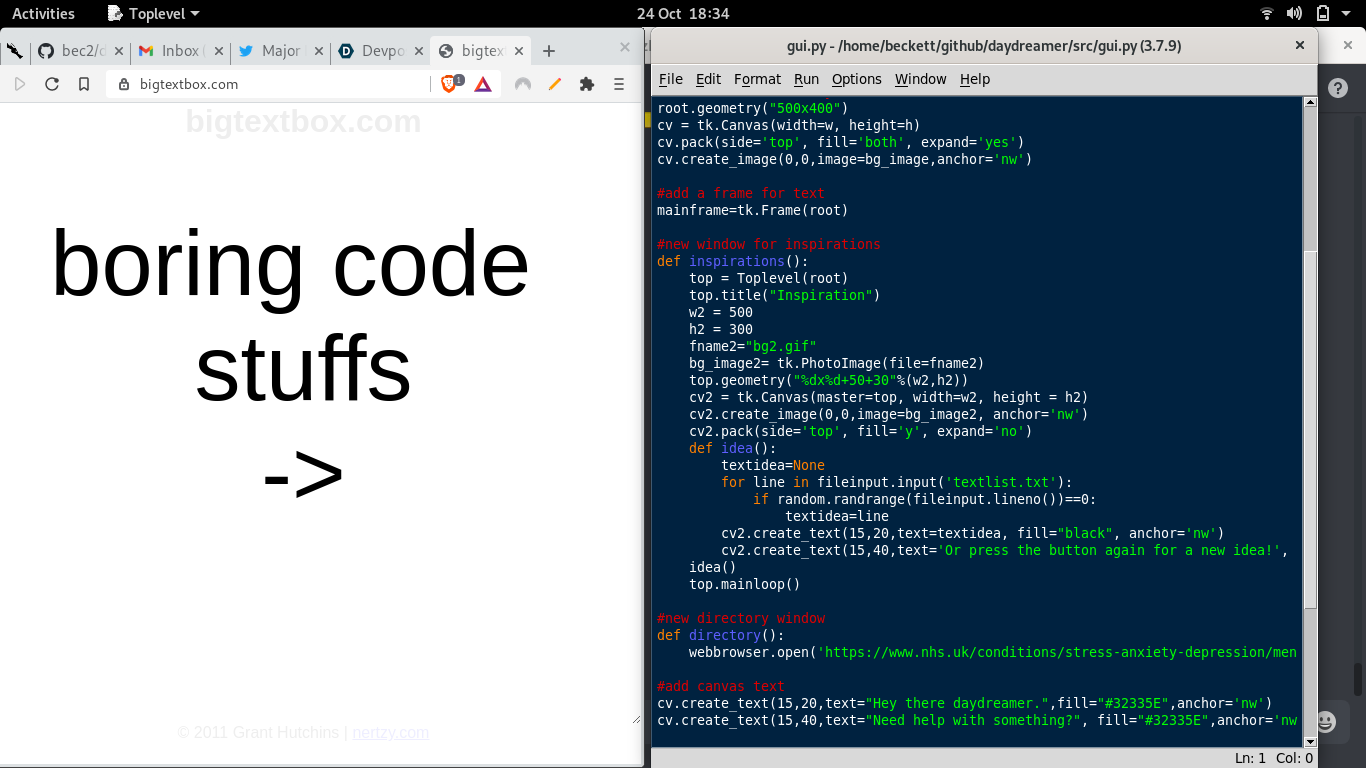This screenshot has width=1366, height=768.
Task: Open the Options menu in IDLE
Action: pyautogui.click(x=857, y=79)
